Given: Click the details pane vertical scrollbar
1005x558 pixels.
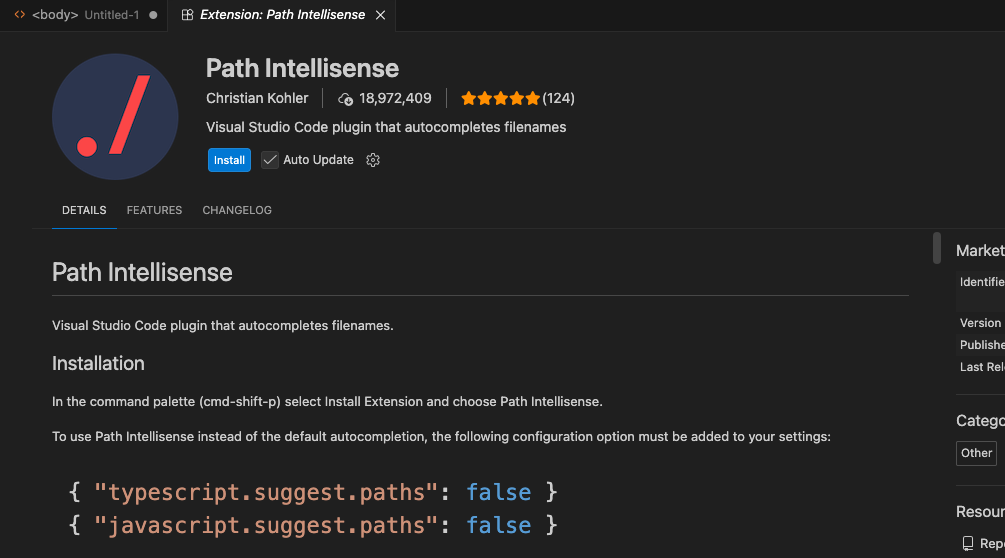Looking at the screenshot, I should coord(937,248).
